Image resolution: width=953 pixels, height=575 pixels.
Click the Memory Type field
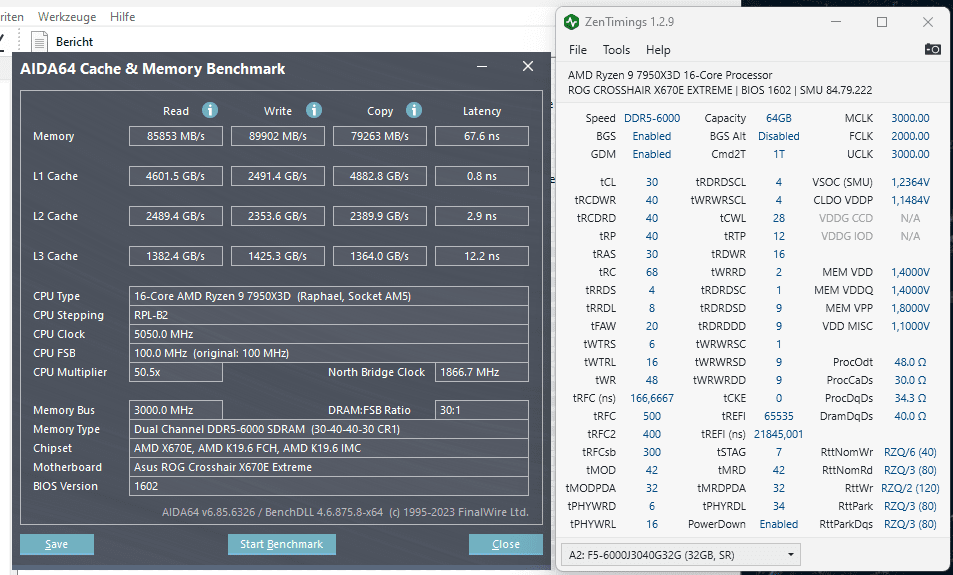click(329, 429)
